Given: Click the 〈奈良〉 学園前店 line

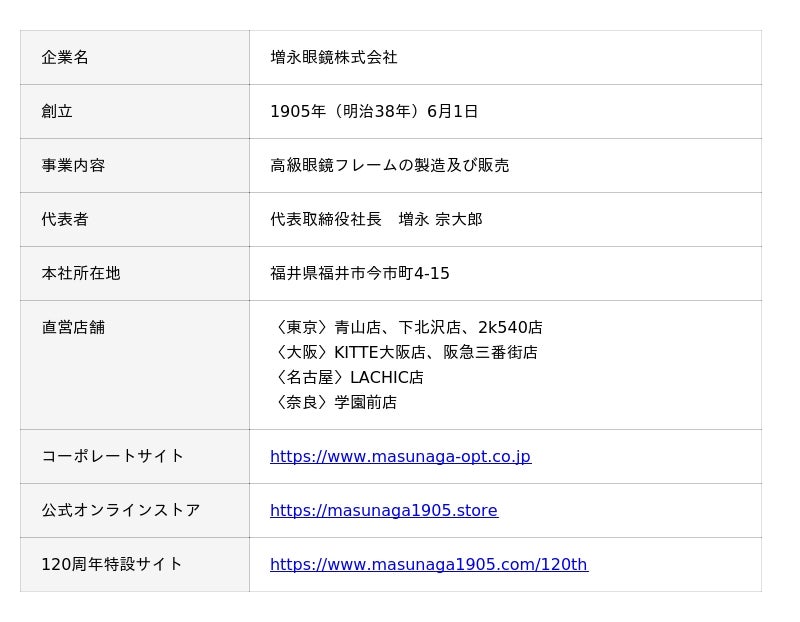Looking at the screenshot, I should pyautogui.click(x=334, y=403).
